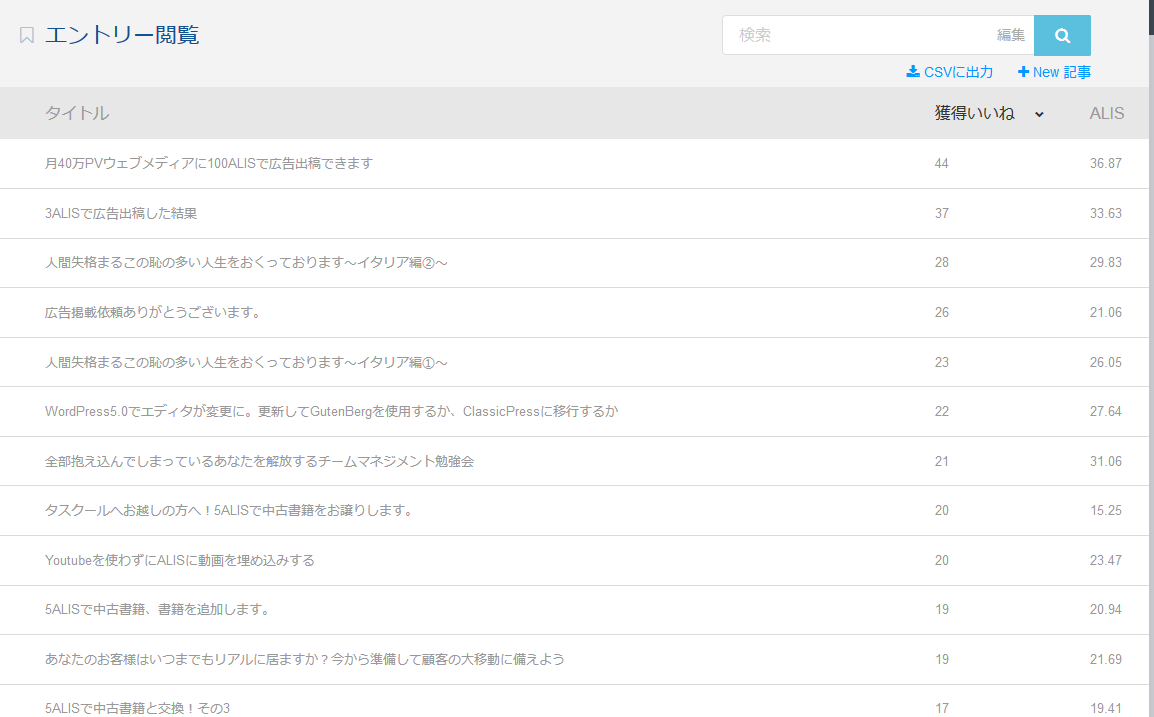Open the 編集 option in search box
This screenshot has height=717, width=1154.
pyautogui.click(x=1011, y=35)
